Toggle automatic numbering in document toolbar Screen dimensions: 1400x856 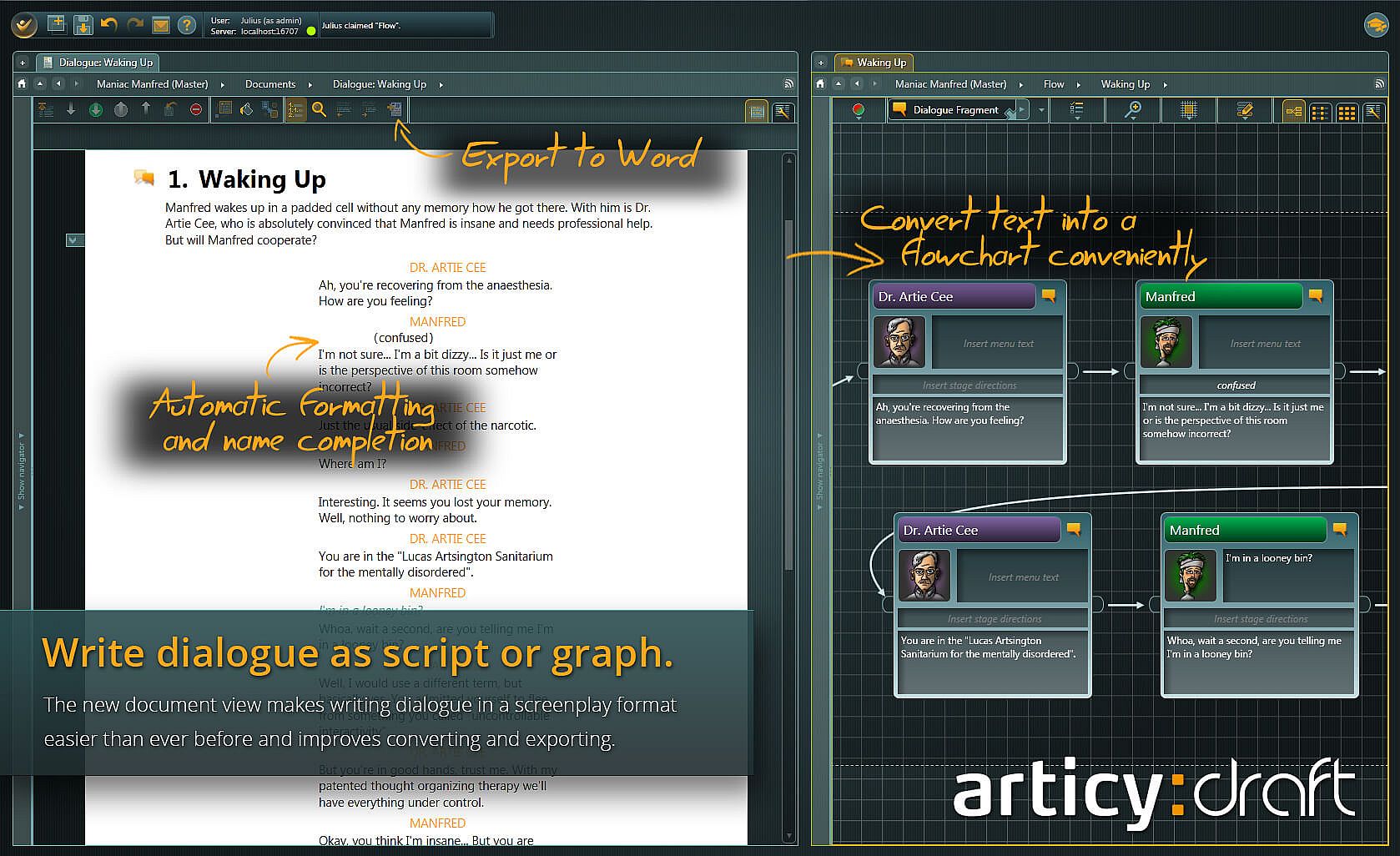[295, 109]
